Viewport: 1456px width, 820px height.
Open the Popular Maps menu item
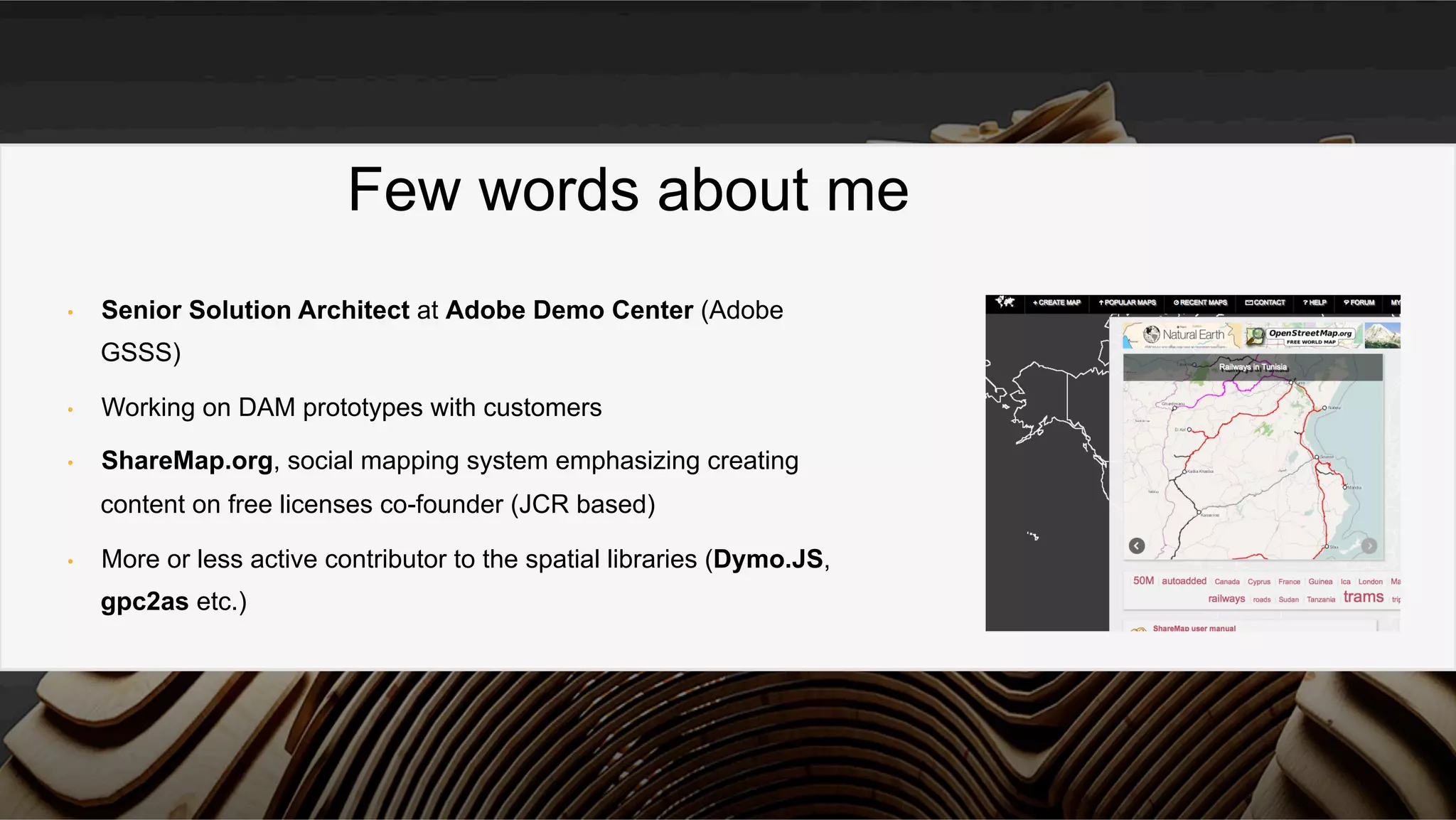click(x=1128, y=303)
